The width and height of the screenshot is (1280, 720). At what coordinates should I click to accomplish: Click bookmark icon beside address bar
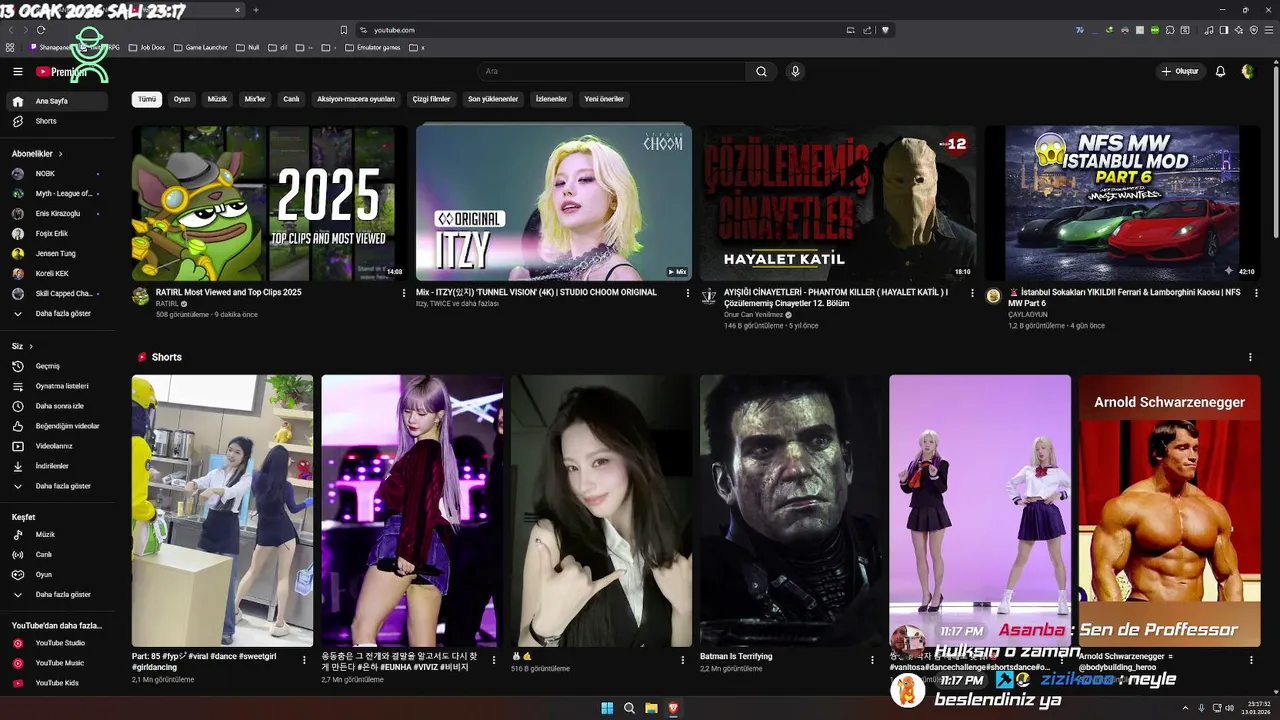point(344,30)
